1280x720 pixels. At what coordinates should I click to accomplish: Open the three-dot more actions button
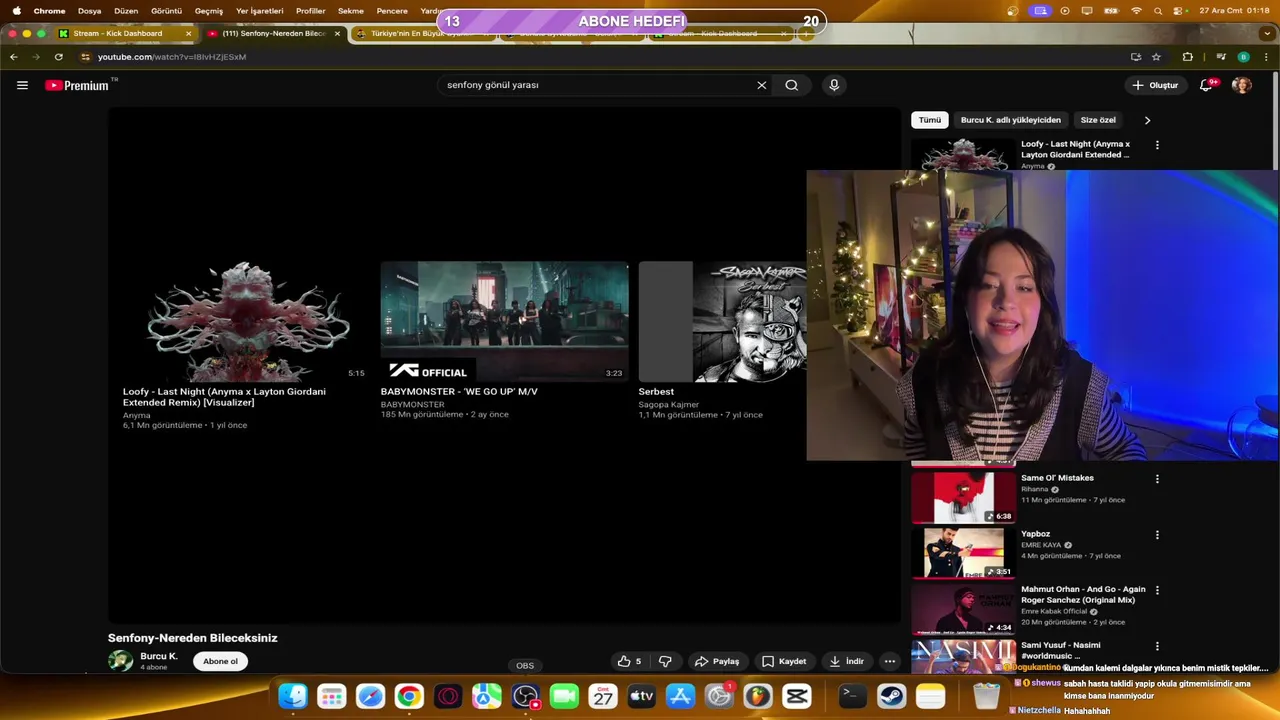[x=890, y=661]
